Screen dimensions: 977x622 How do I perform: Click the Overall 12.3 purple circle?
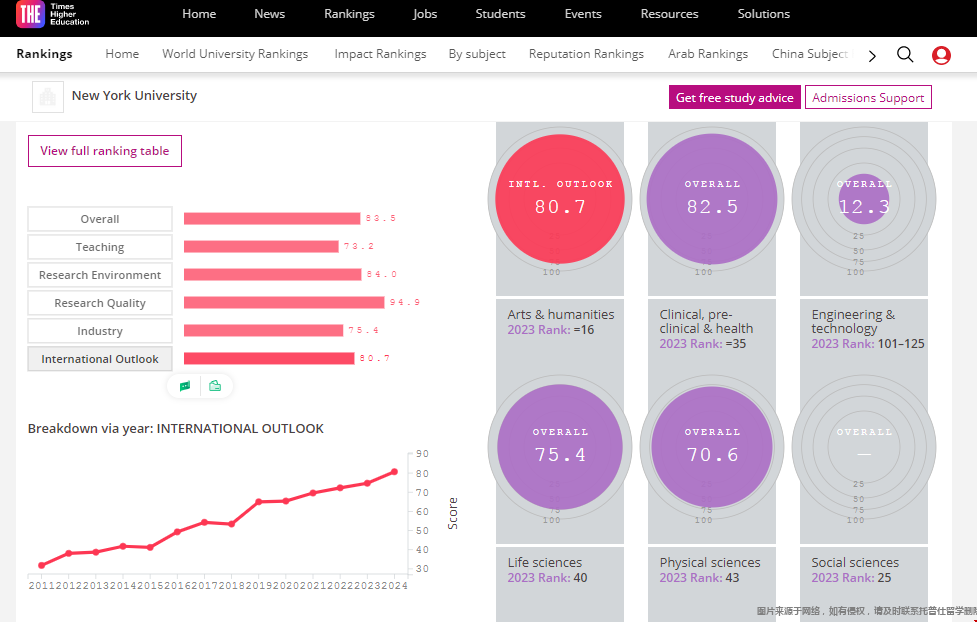pos(864,199)
